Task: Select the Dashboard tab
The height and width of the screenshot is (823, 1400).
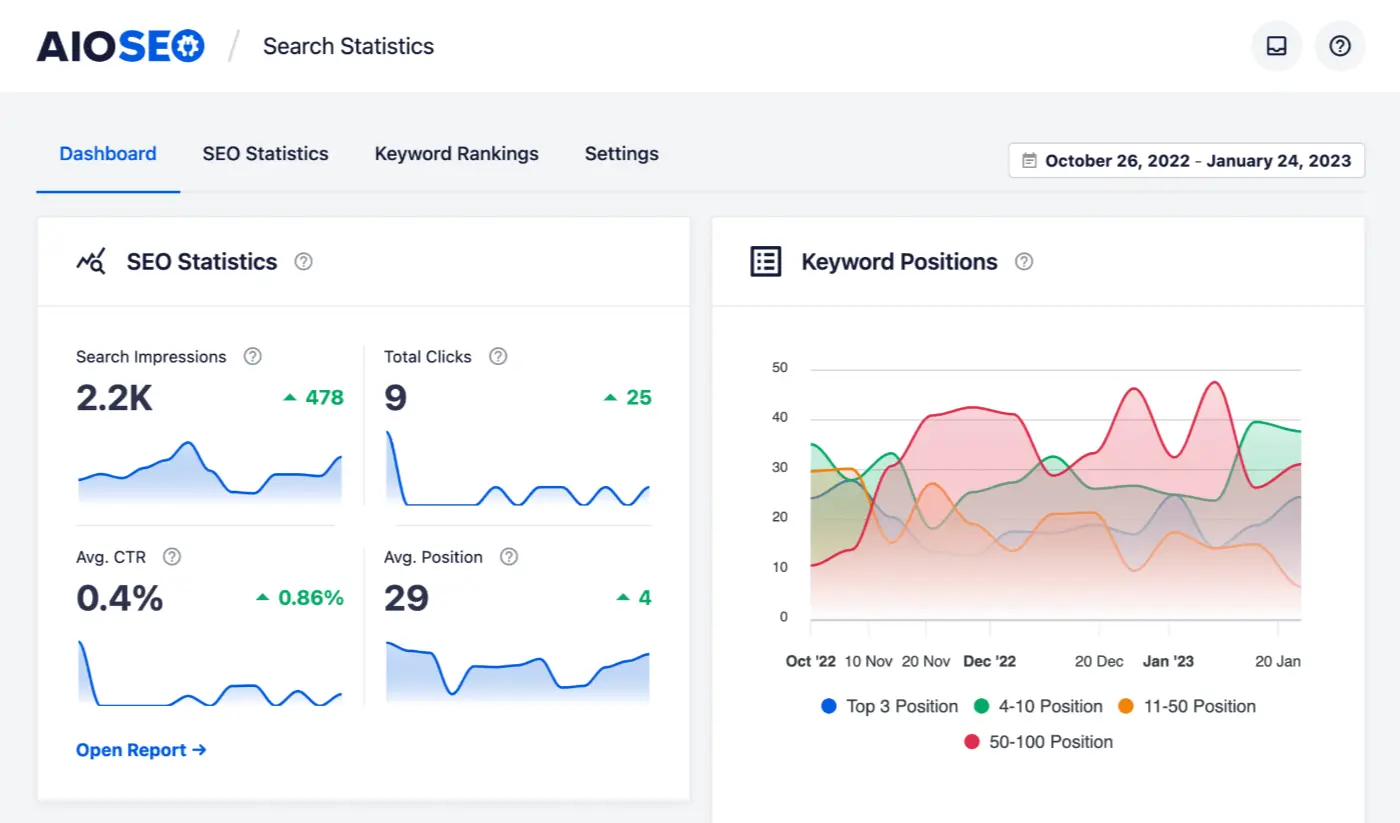Action: tap(108, 154)
